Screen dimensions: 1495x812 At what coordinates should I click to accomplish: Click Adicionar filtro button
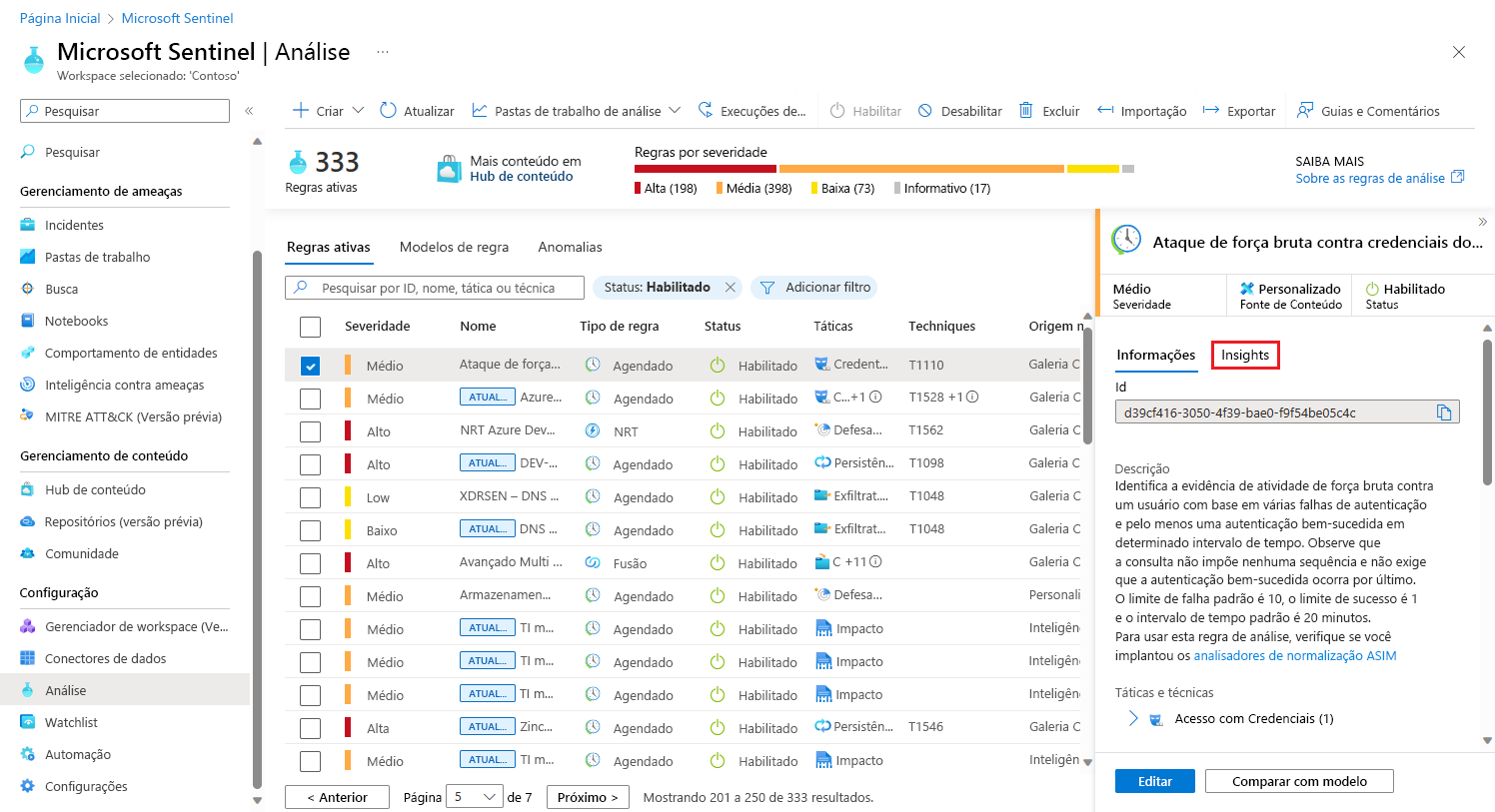pos(814,288)
